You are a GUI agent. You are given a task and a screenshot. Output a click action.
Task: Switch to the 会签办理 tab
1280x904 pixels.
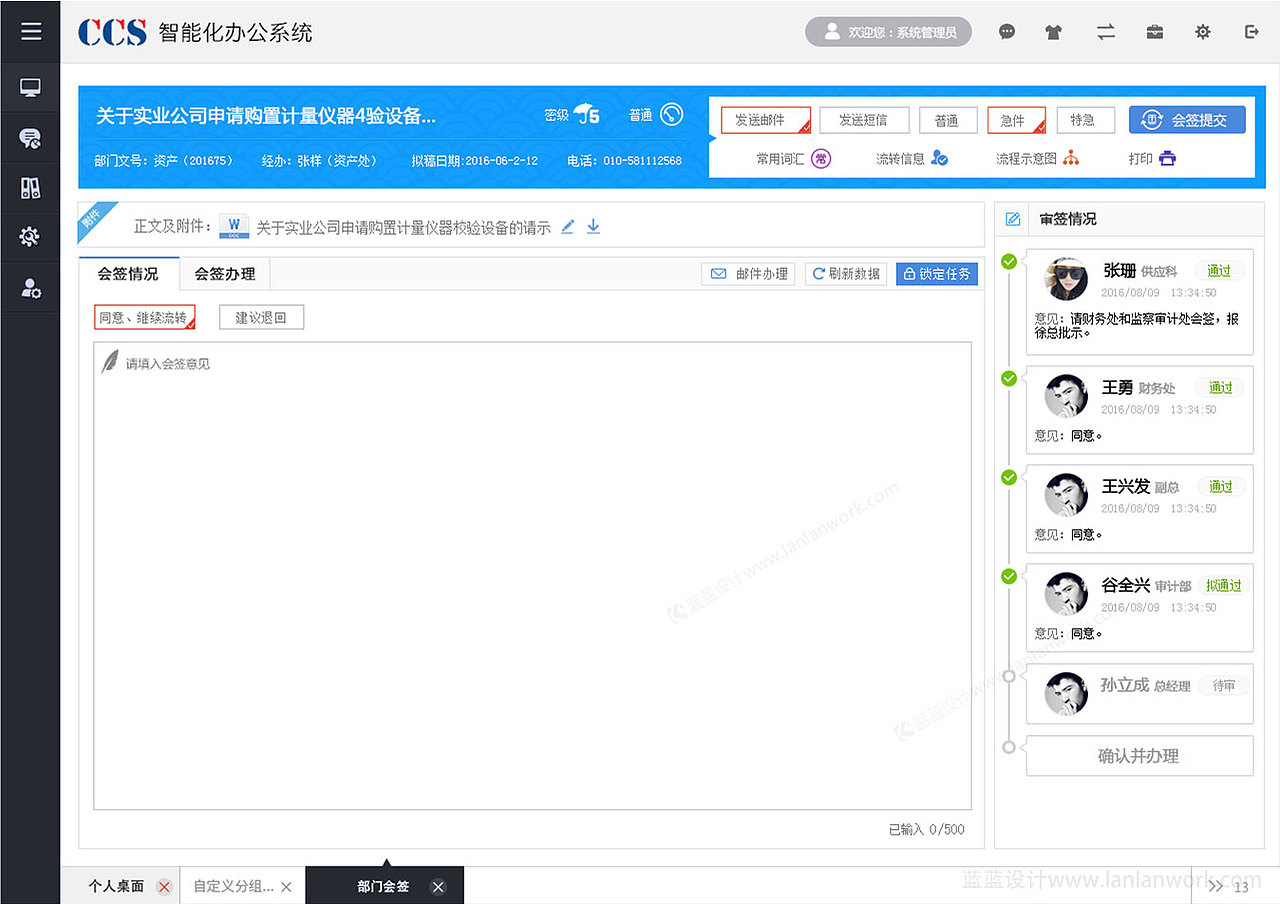click(x=224, y=273)
